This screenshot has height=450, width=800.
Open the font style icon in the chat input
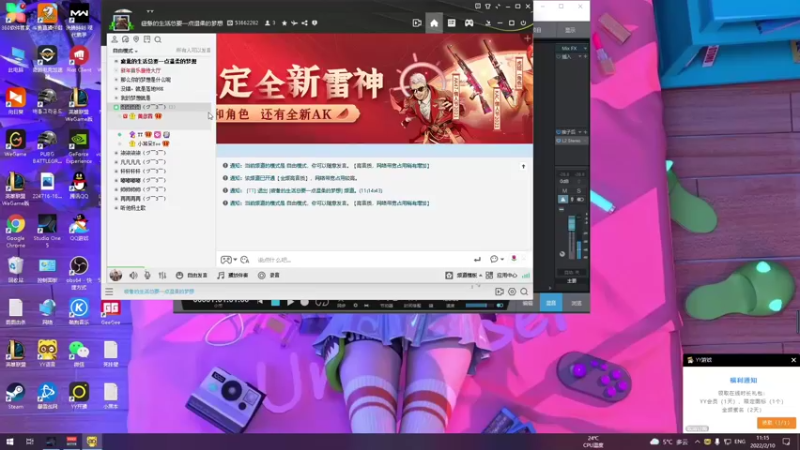click(x=245, y=260)
